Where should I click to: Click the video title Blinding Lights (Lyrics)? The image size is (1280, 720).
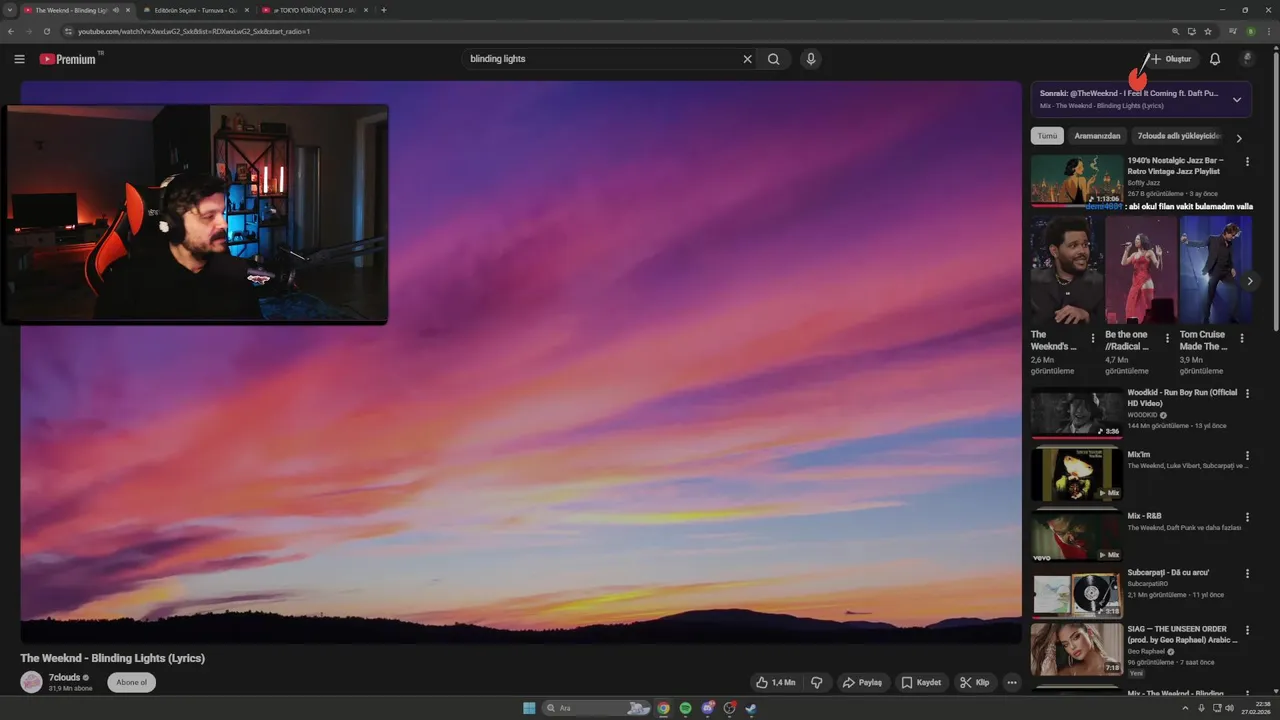tap(113, 658)
